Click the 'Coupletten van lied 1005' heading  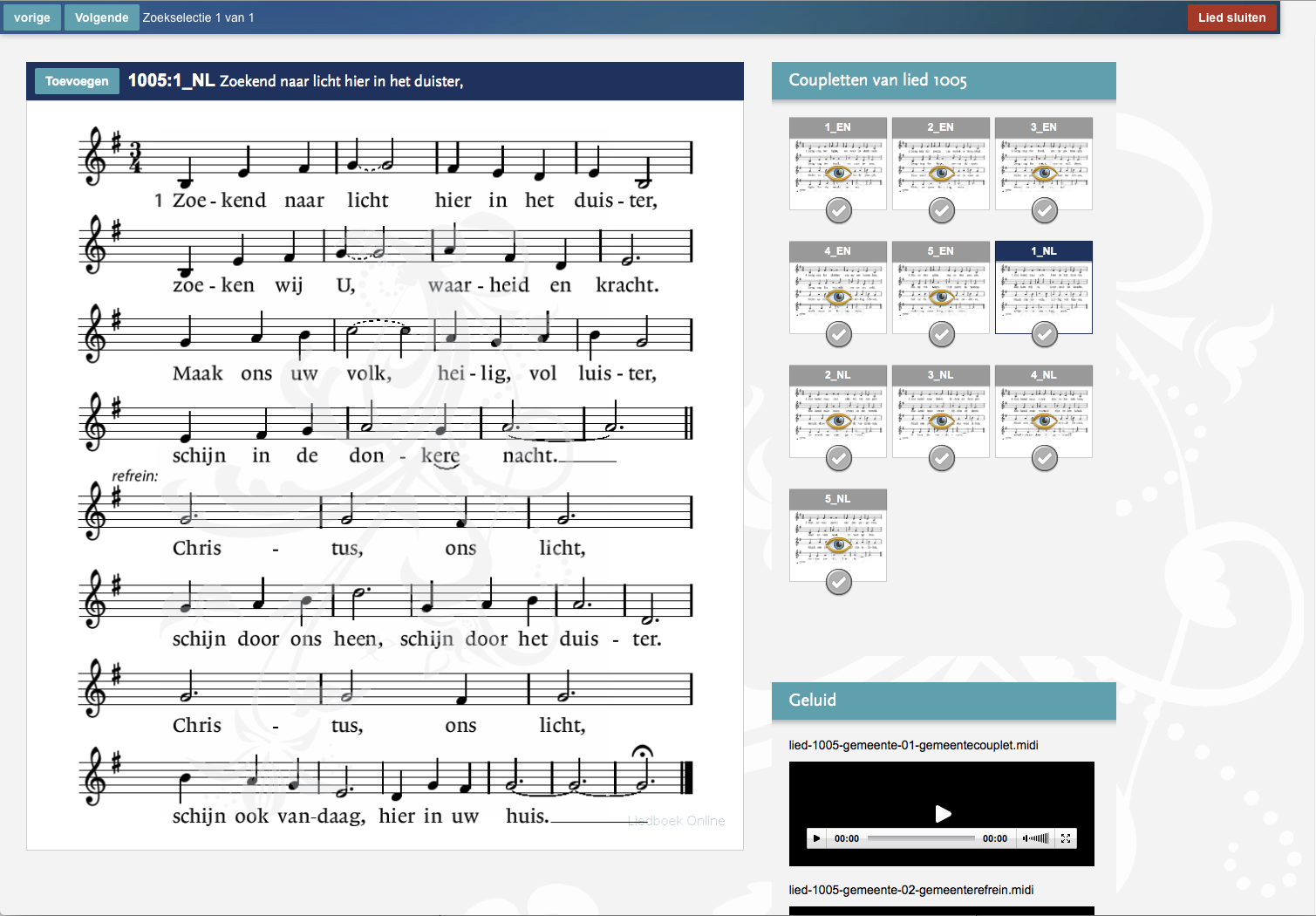click(x=877, y=80)
